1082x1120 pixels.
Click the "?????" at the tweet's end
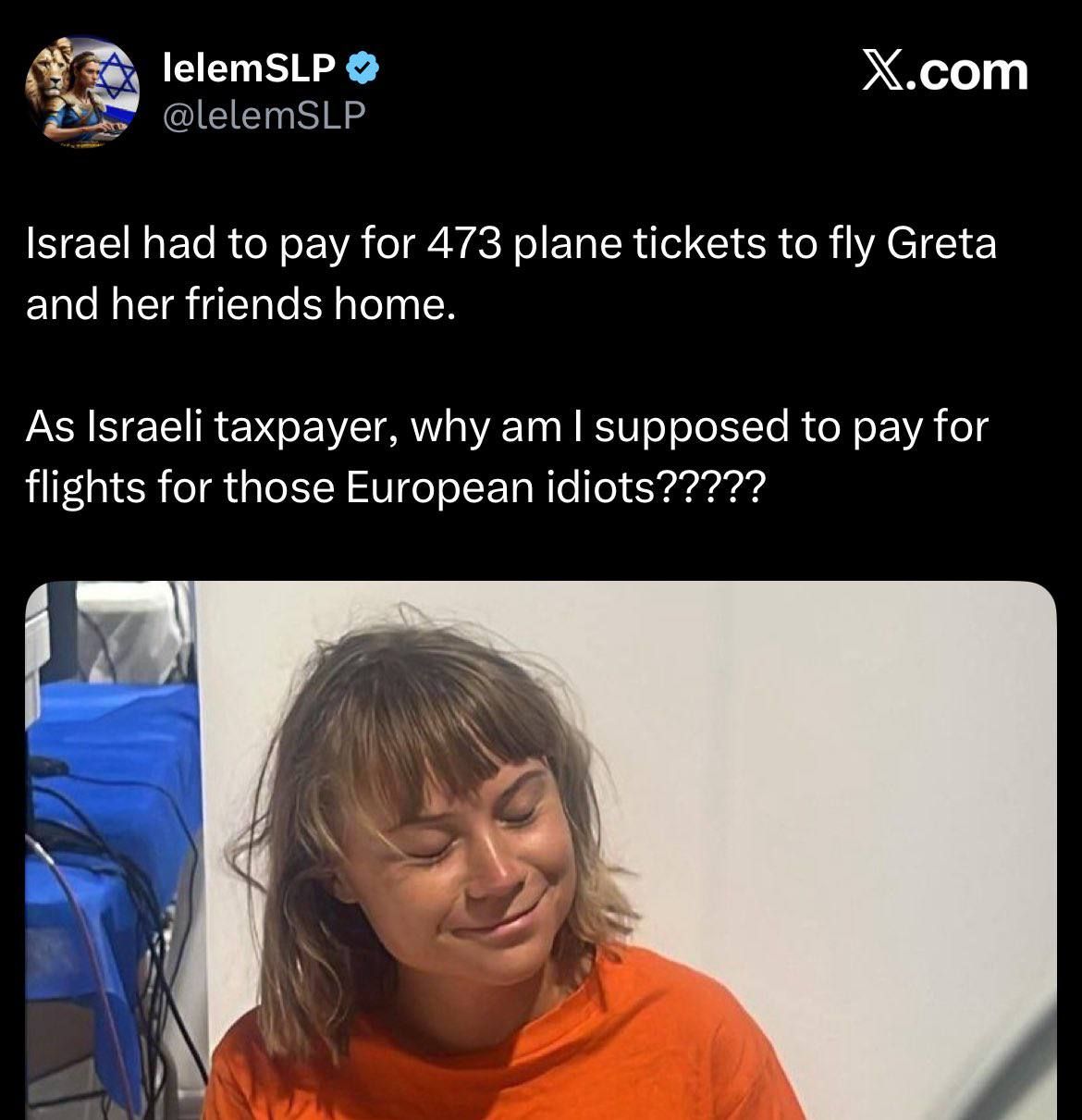click(x=707, y=486)
